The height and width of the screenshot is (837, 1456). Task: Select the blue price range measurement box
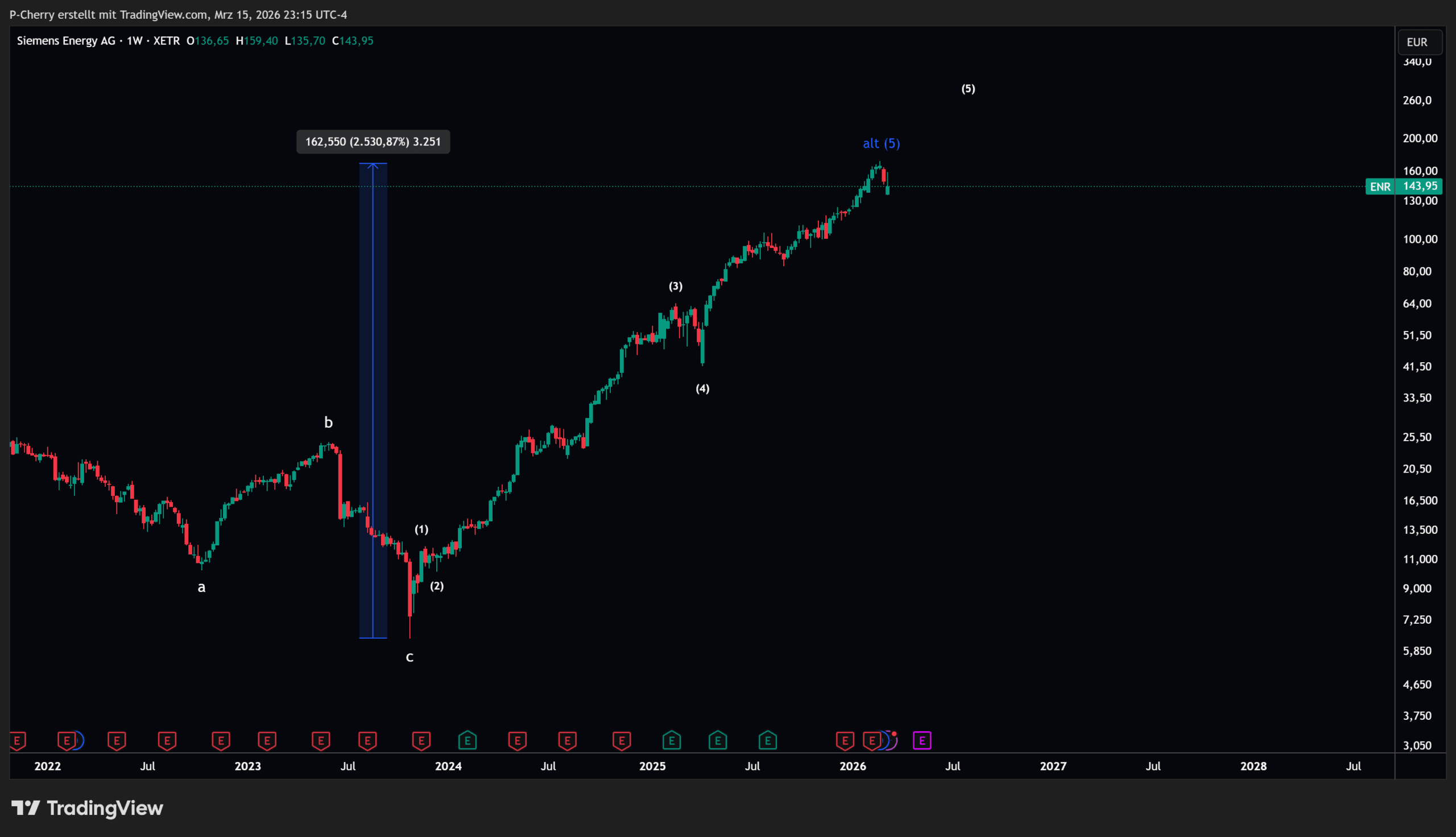(373, 403)
